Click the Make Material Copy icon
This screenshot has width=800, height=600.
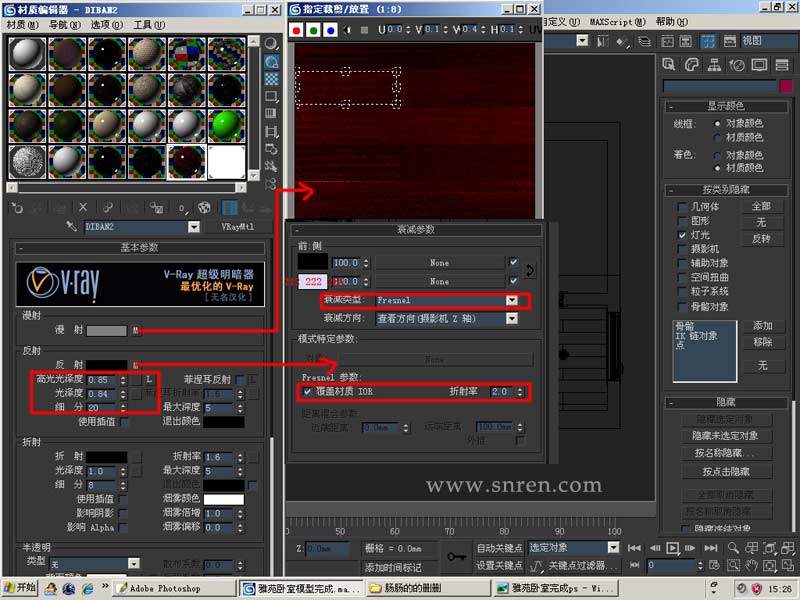[x=108, y=208]
